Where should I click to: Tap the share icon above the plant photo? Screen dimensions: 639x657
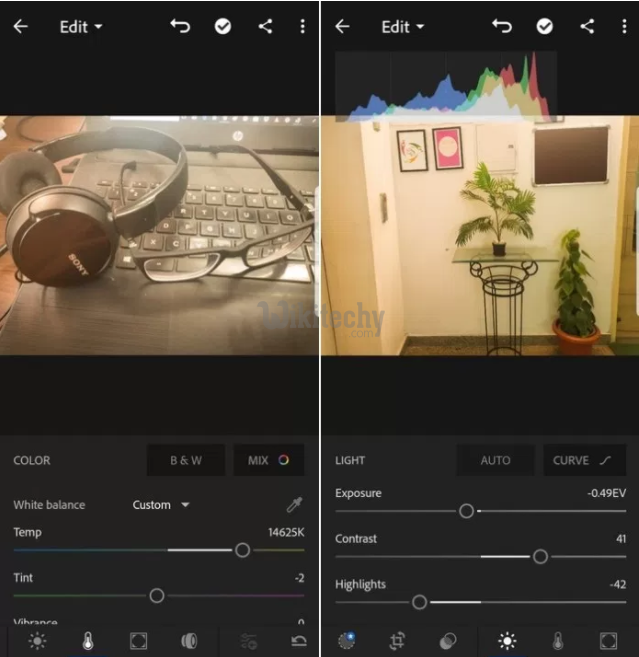point(587,27)
